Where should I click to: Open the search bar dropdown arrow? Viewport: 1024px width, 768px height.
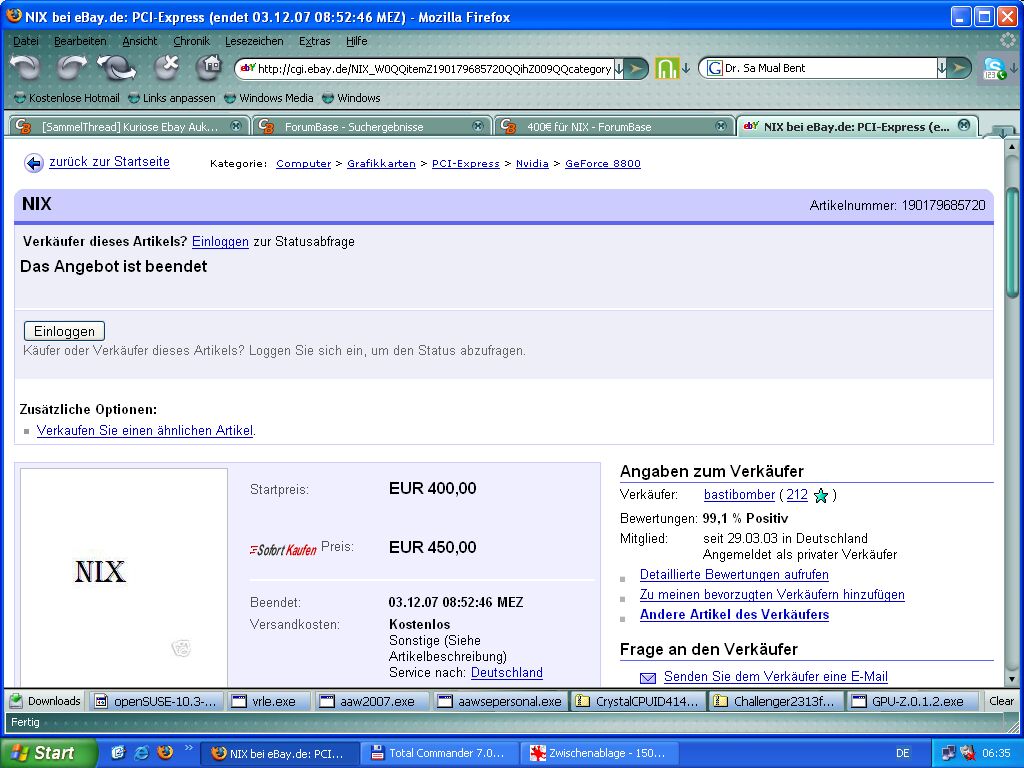[942, 68]
